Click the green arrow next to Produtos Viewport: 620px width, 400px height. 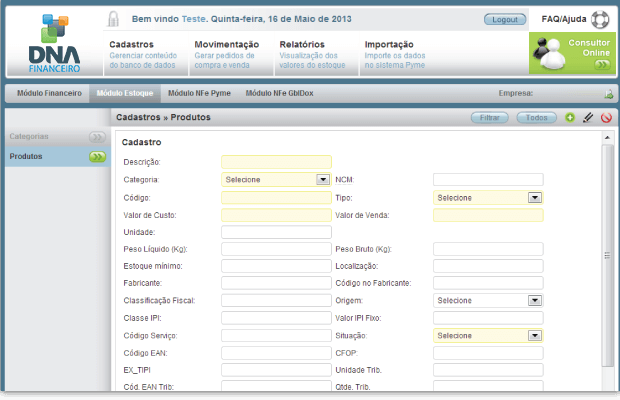(x=97, y=157)
